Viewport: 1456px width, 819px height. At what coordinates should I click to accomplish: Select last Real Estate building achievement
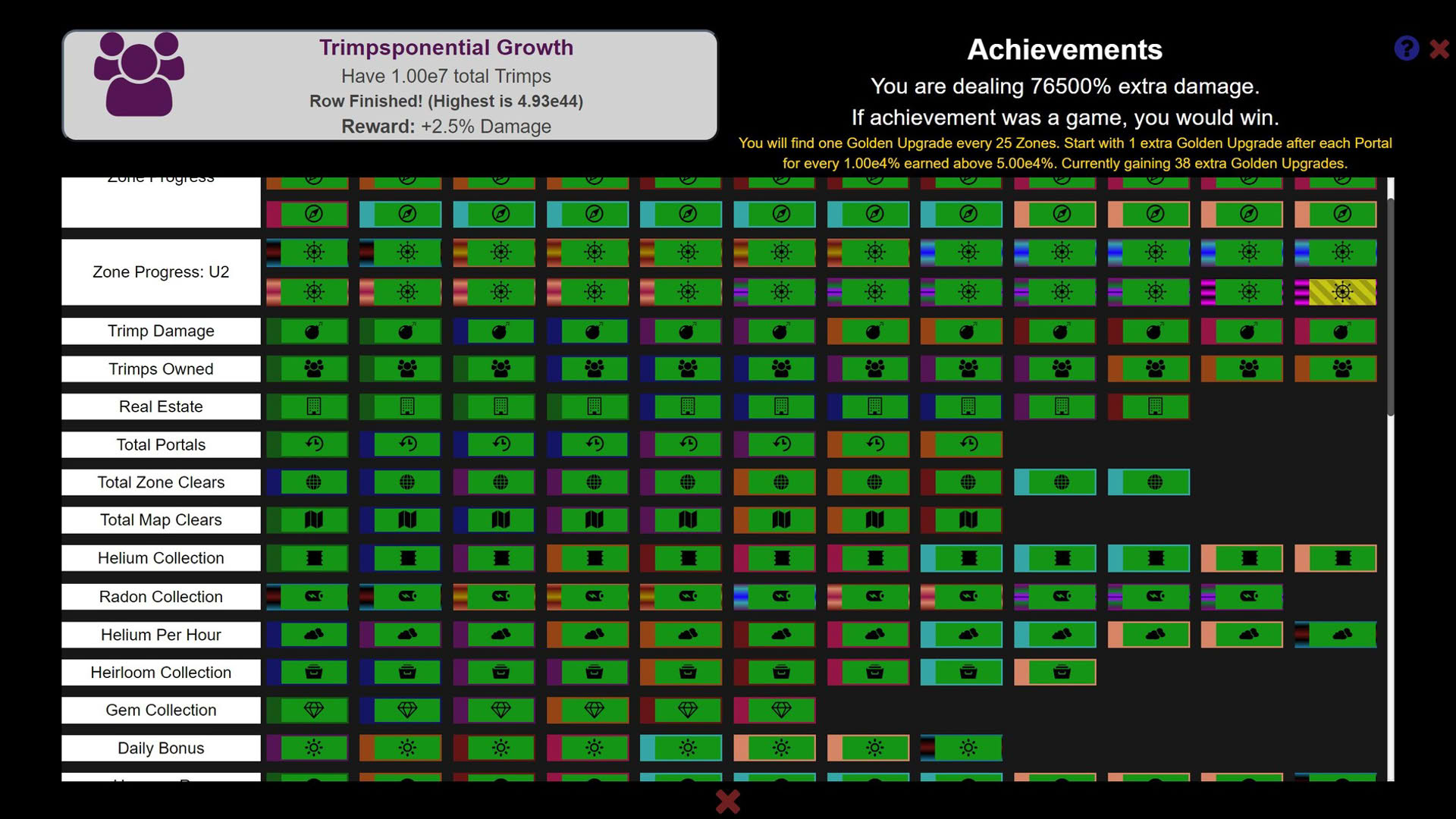click(x=1148, y=406)
